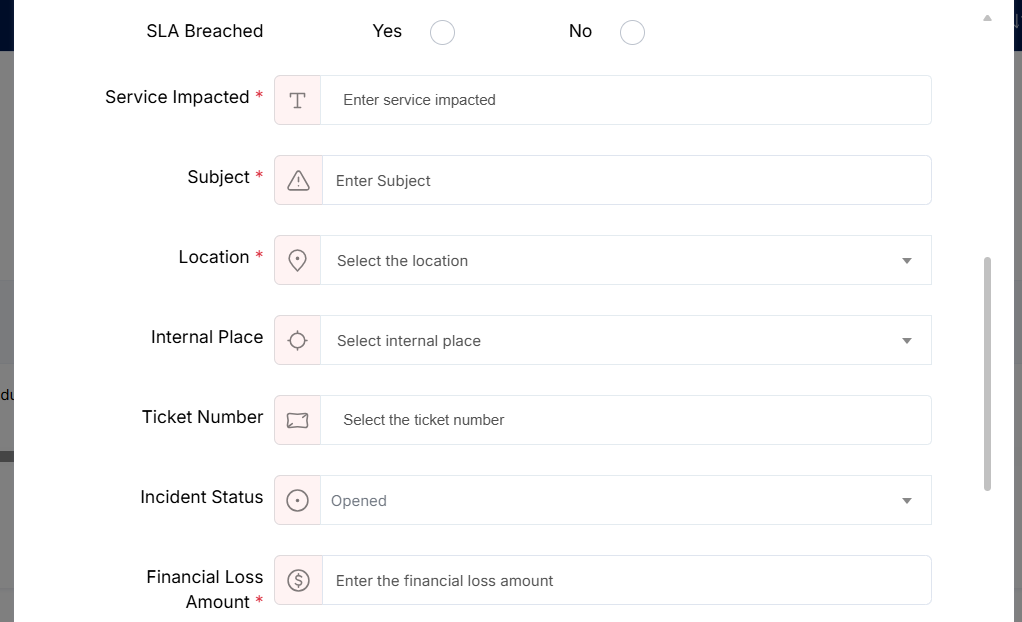Focus the Enter service impacted field
Screen dimensions: 1022x622
pyautogui.click(x=626, y=100)
